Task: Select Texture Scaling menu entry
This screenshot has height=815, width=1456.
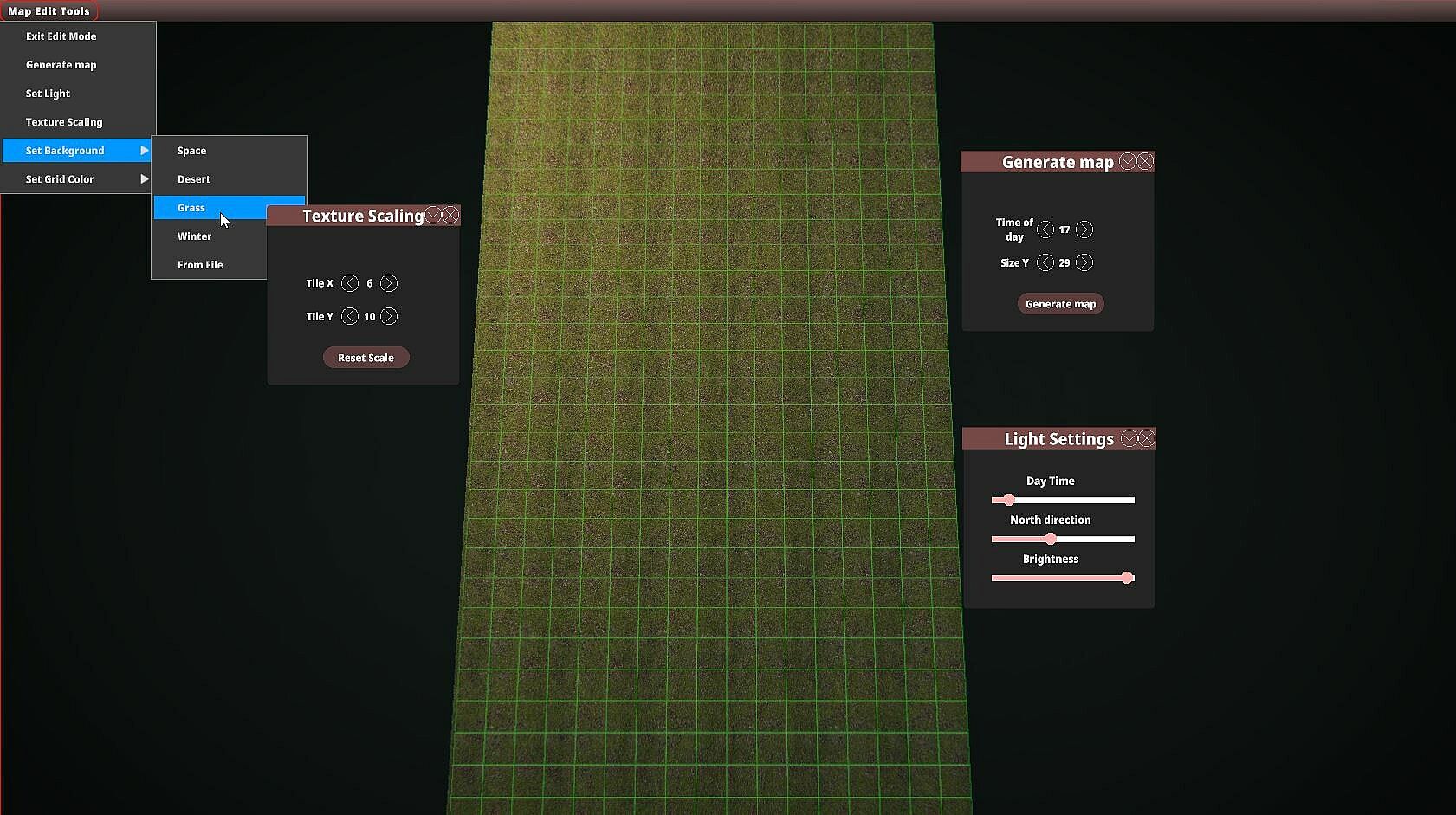Action: [x=78, y=122]
